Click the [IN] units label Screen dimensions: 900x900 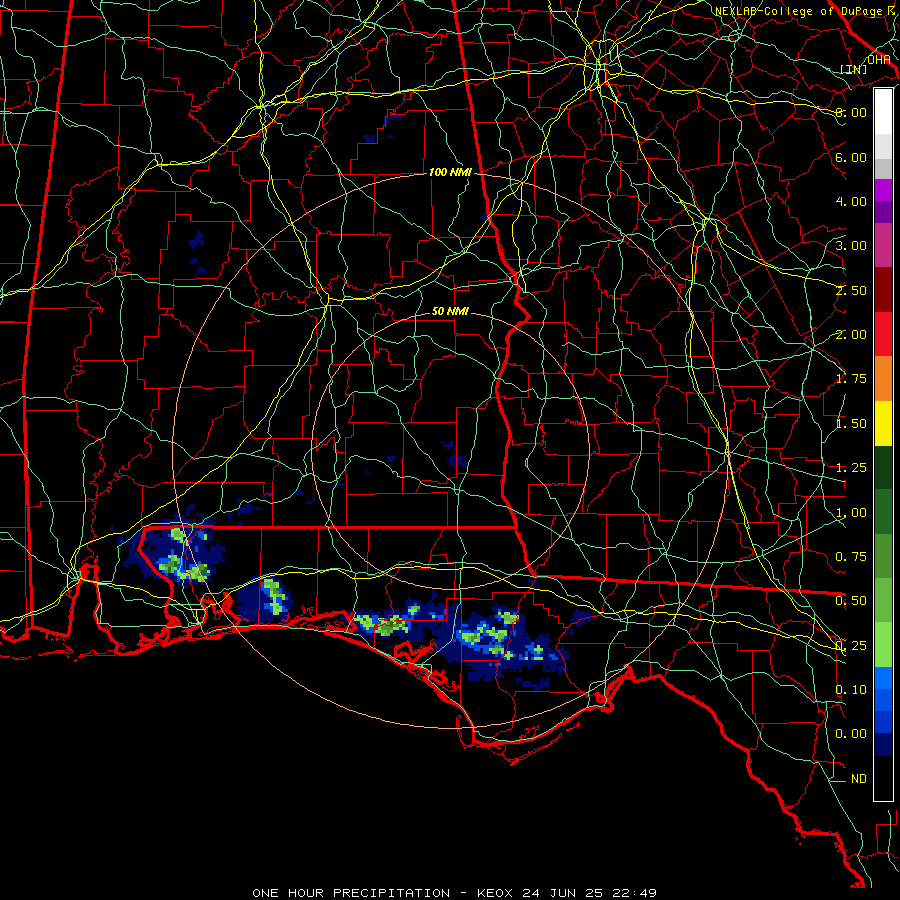pyautogui.click(x=854, y=69)
